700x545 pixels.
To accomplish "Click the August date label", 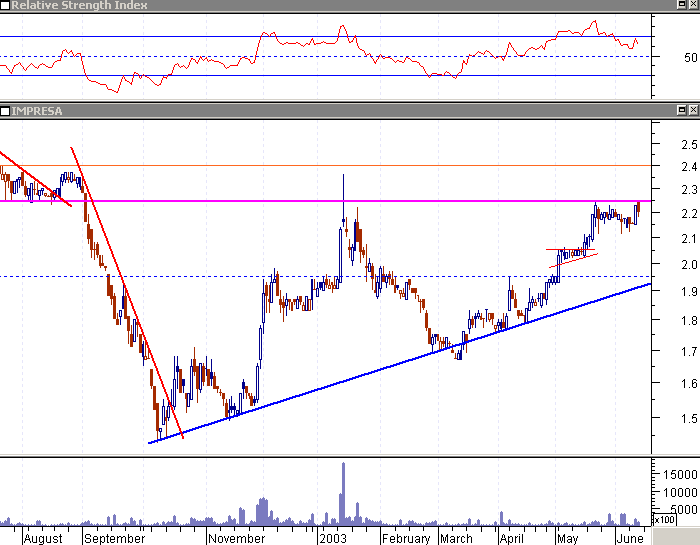I will (43, 538).
